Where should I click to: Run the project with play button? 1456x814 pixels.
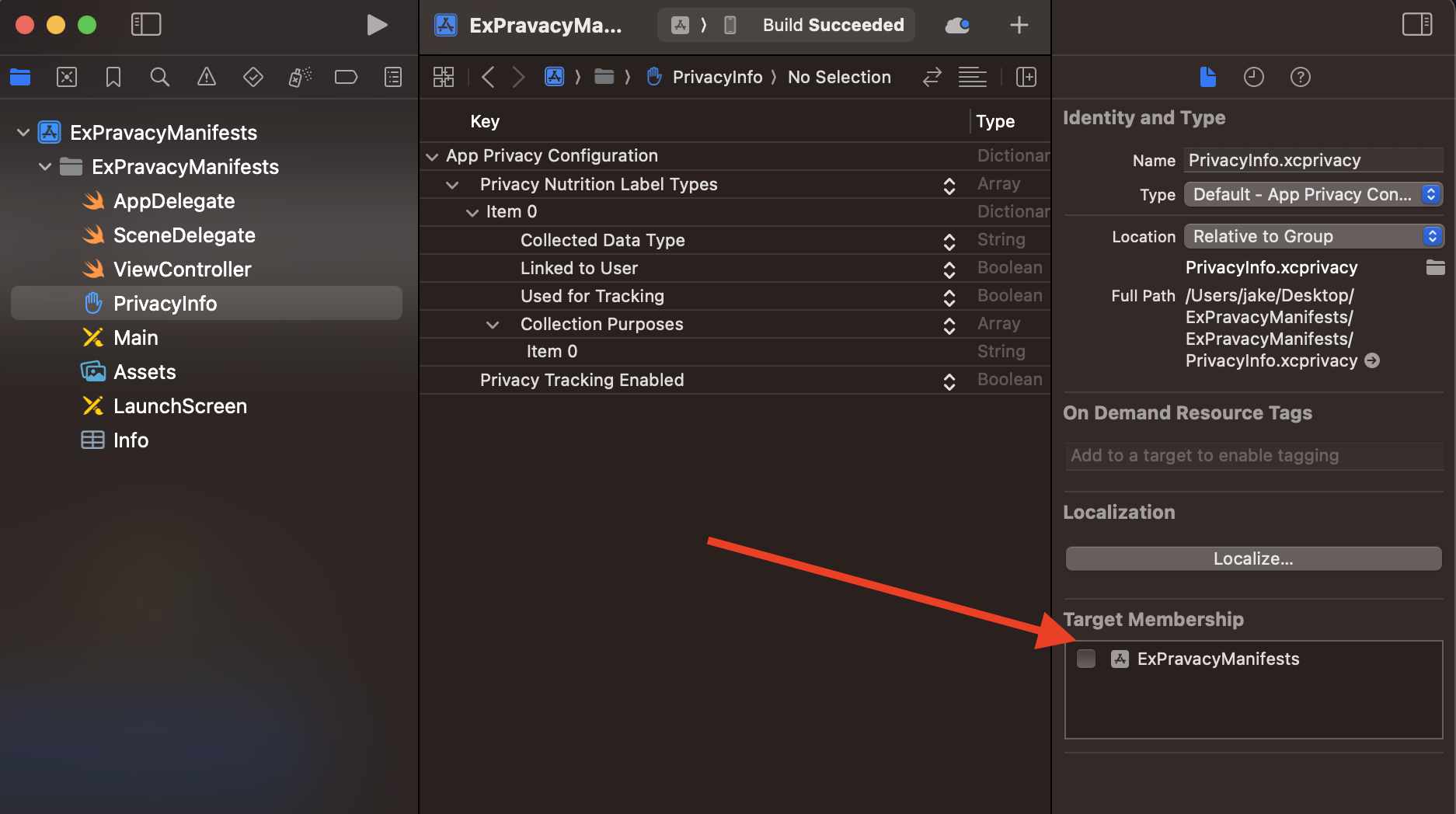click(377, 25)
